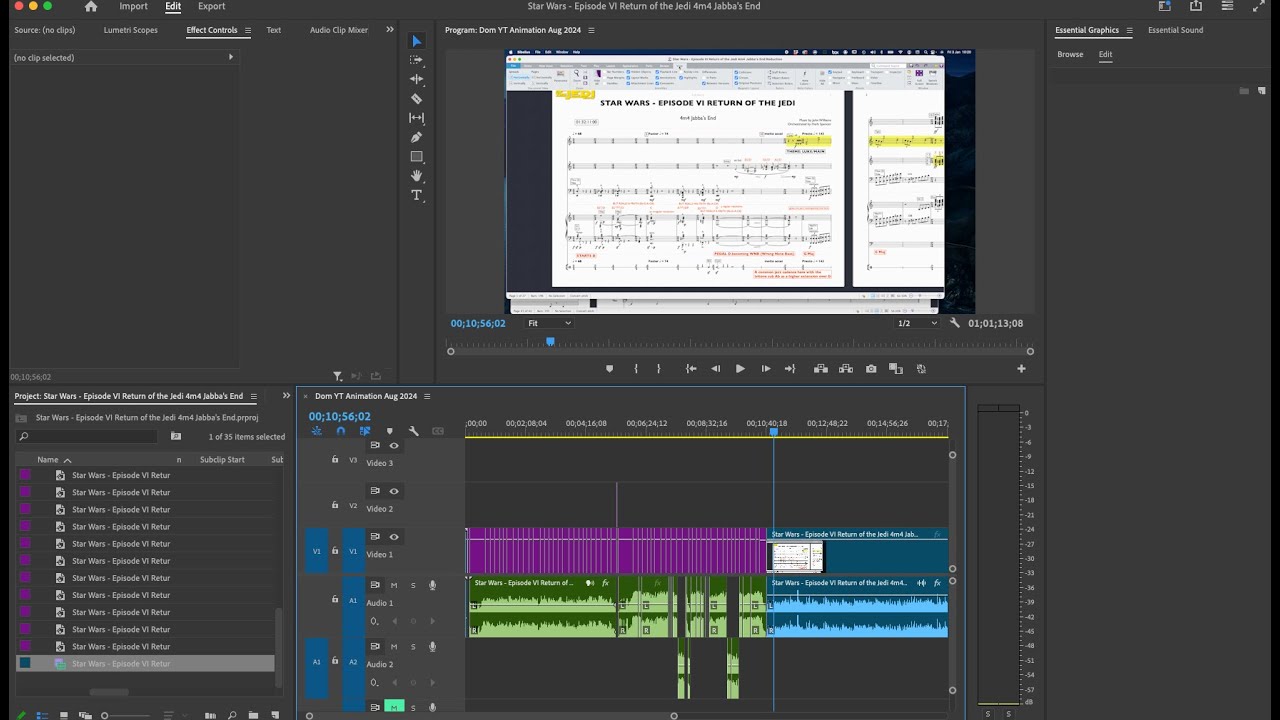Open the Program monitor panel menu

pos(591,30)
